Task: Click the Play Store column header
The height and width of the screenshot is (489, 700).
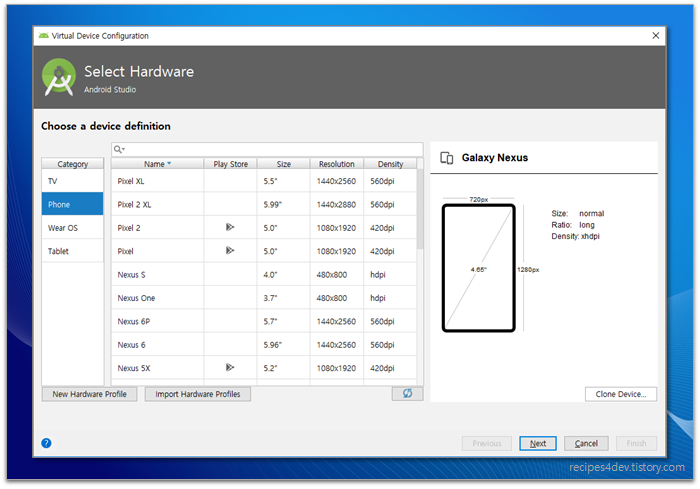Action: [x=230, y=164]
